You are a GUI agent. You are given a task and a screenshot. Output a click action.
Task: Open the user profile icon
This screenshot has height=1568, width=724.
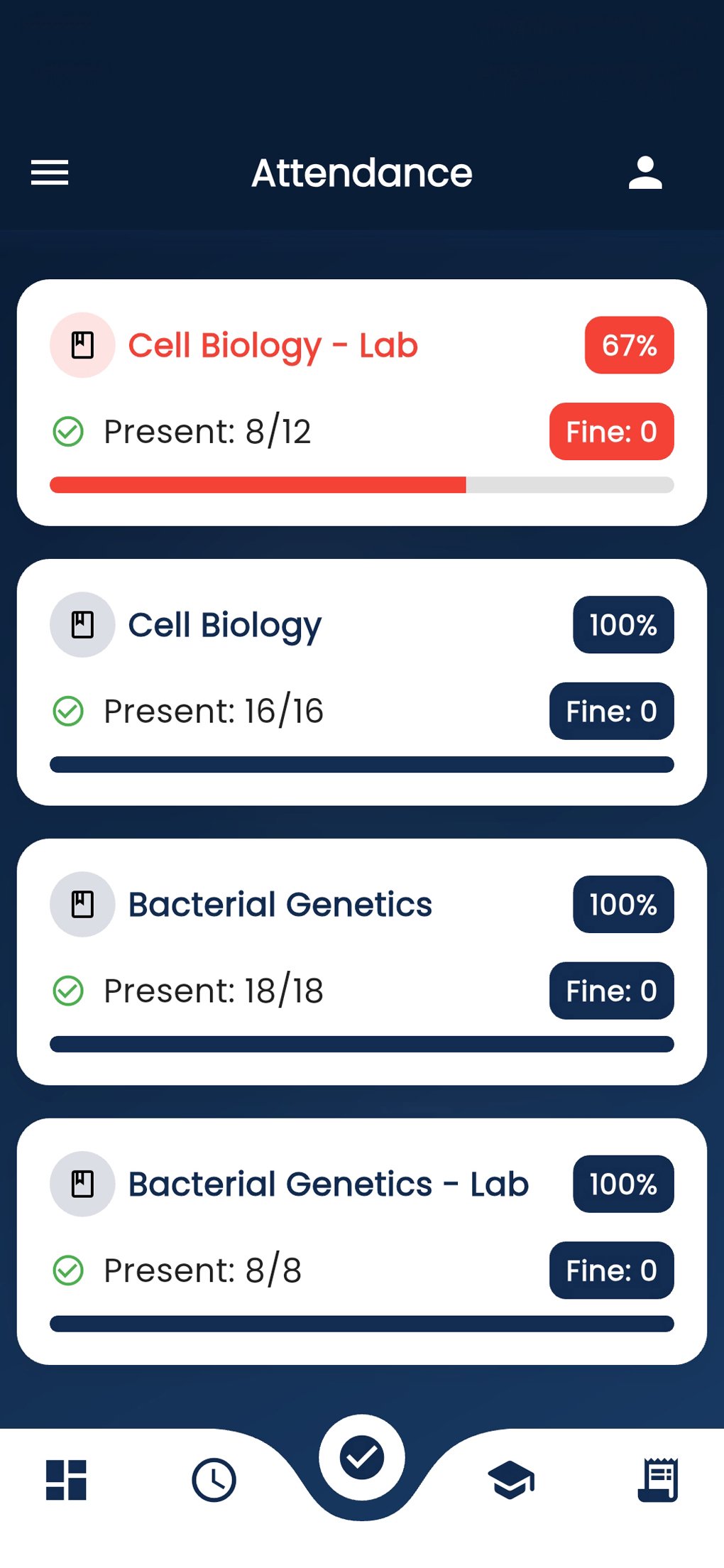coord(645,173)
